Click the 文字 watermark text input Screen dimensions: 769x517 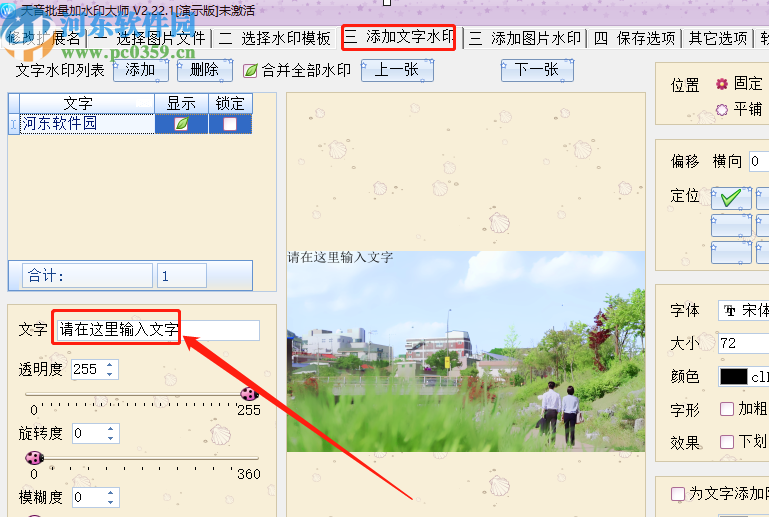(x=158, y=330)
